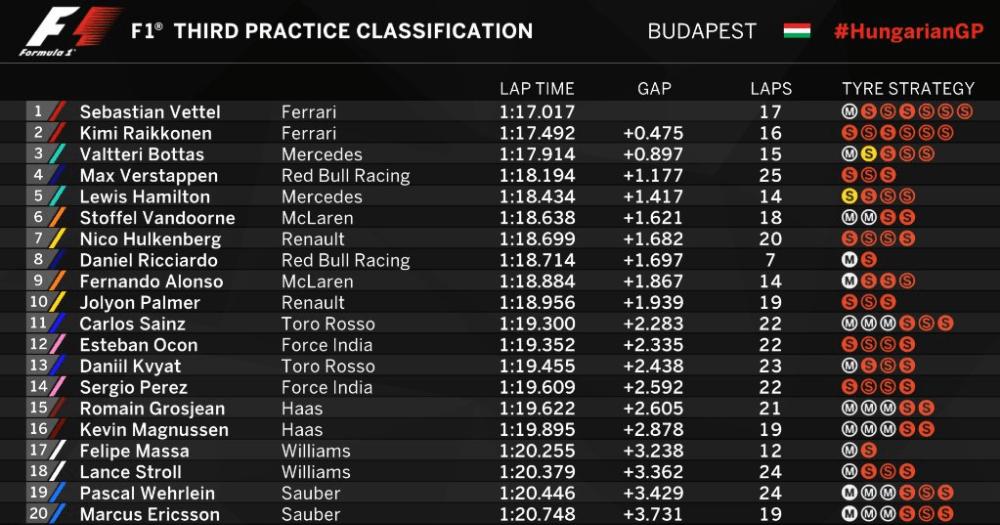Click Vettel's first medium tyre icon
Image resolution: width=1000 pixels, height=525 pixels.
point(849,112)
